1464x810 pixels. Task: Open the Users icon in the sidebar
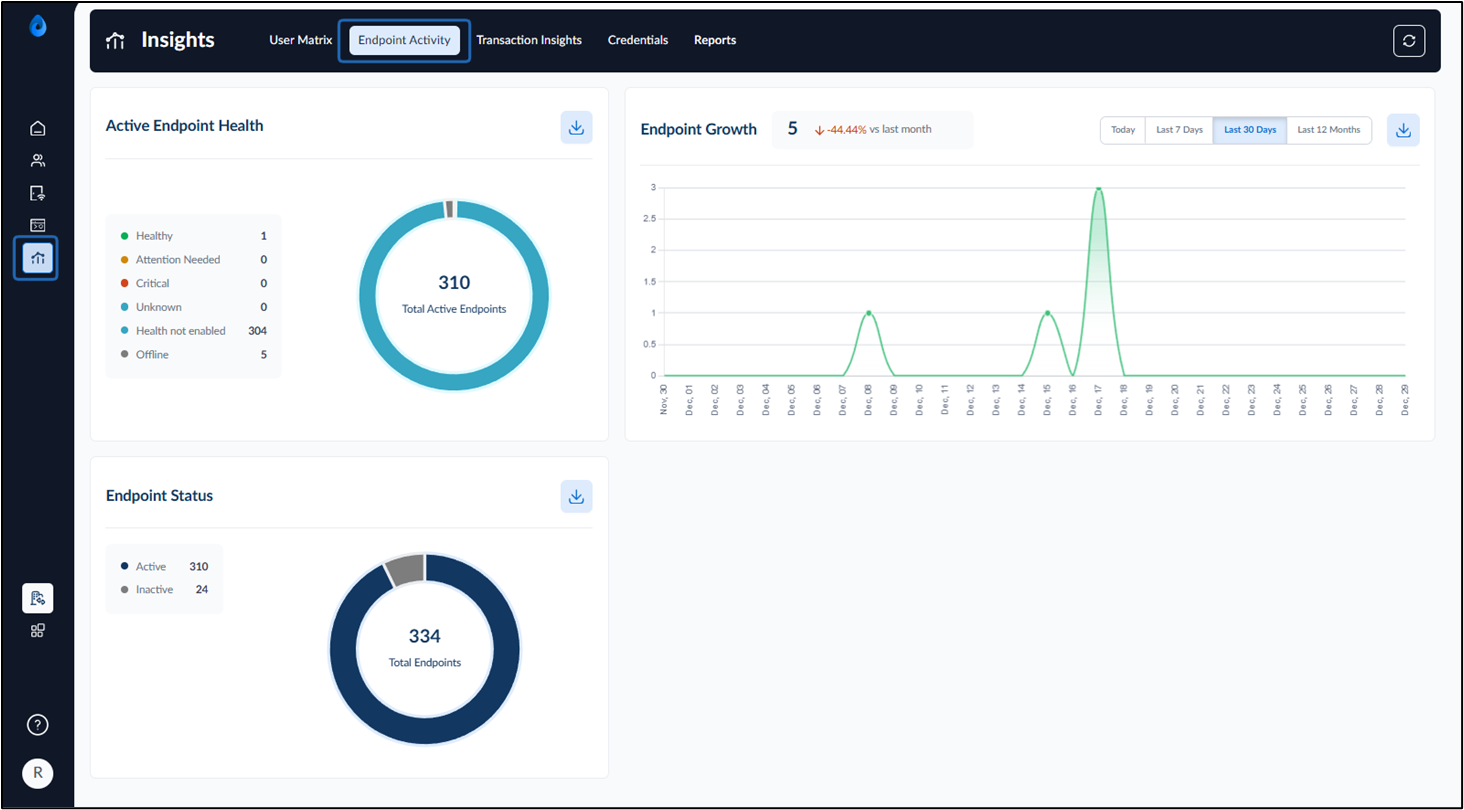click(38, 160)
